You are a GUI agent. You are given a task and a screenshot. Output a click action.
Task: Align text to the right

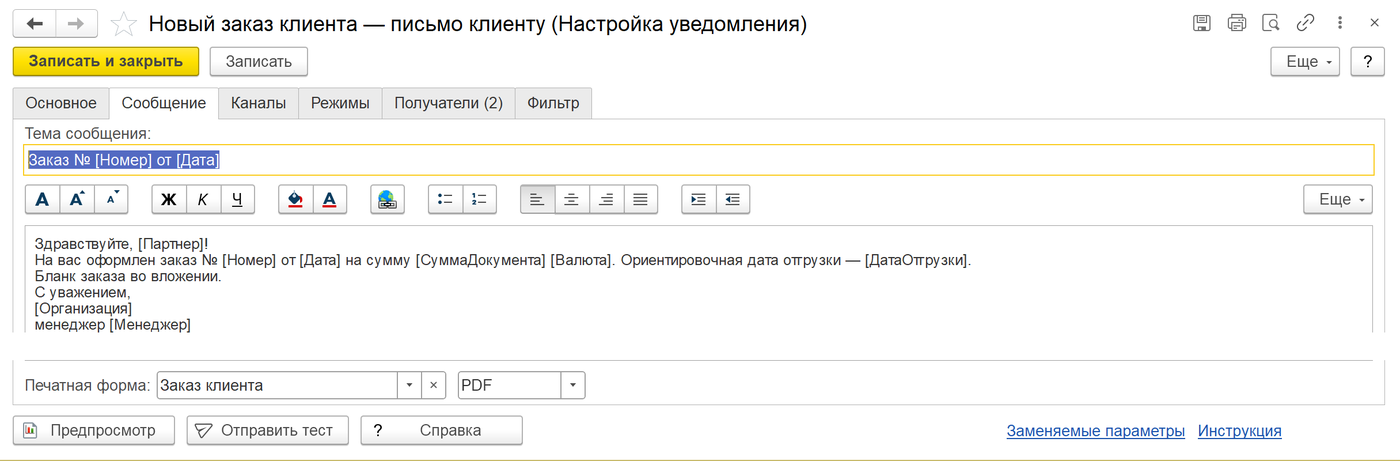coord(606,199)
